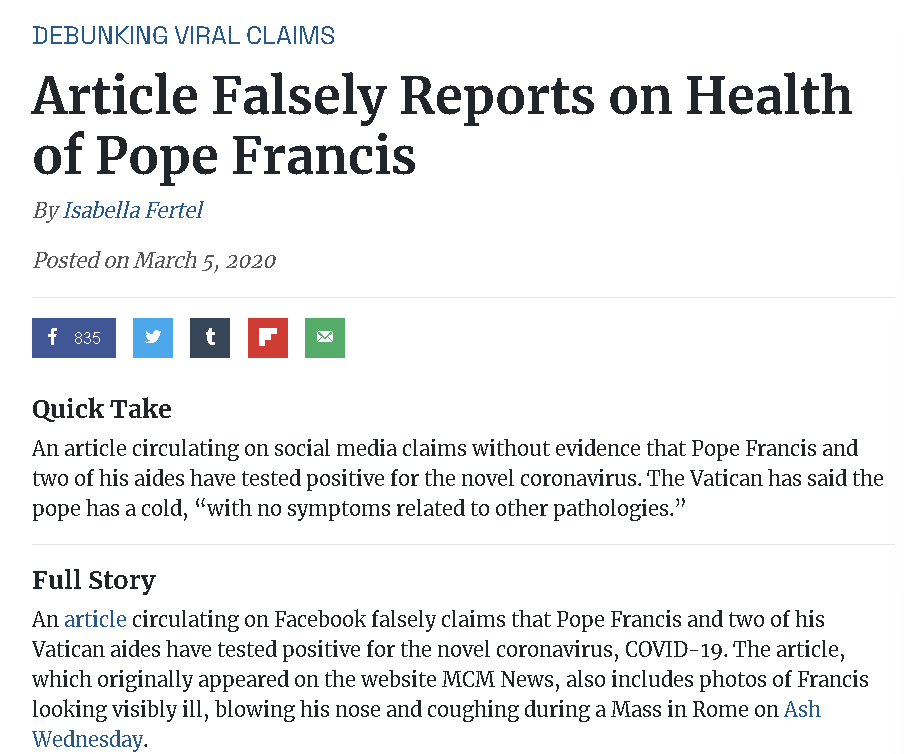The width and height of the screenshot is (904, 754).
Task: Share the article on Tumblr
Action: point(210,338)
